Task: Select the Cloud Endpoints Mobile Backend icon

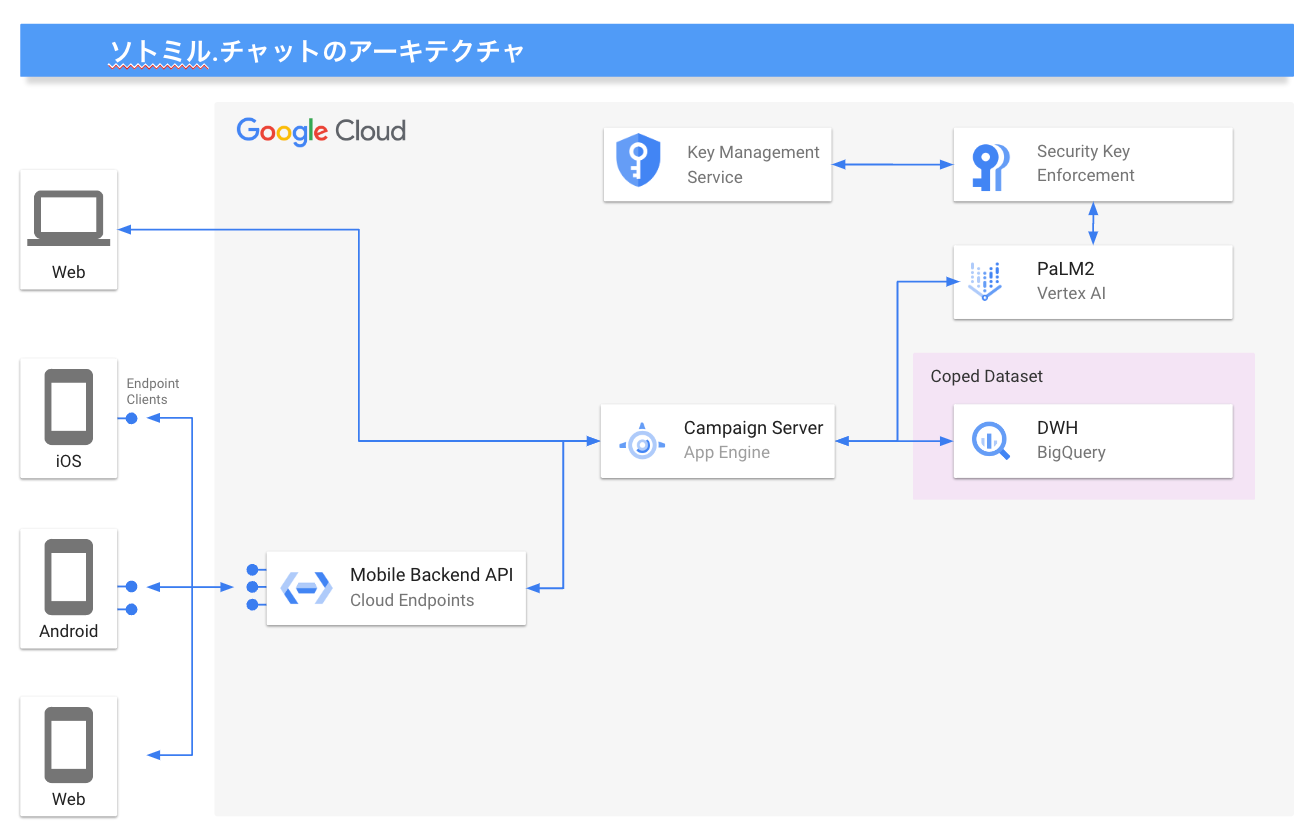Action: pyautogui.click(x=306, y=588)
